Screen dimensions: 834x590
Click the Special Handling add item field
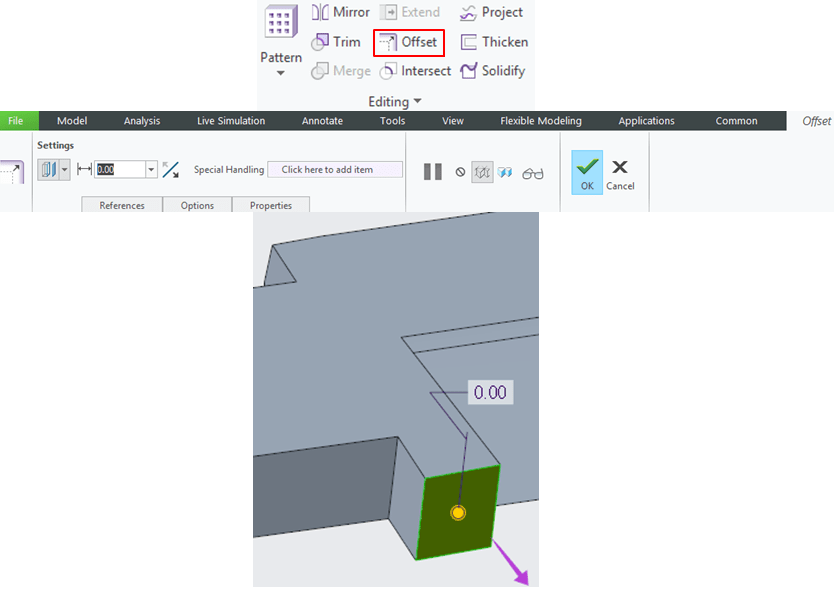[x=335, y=170]
